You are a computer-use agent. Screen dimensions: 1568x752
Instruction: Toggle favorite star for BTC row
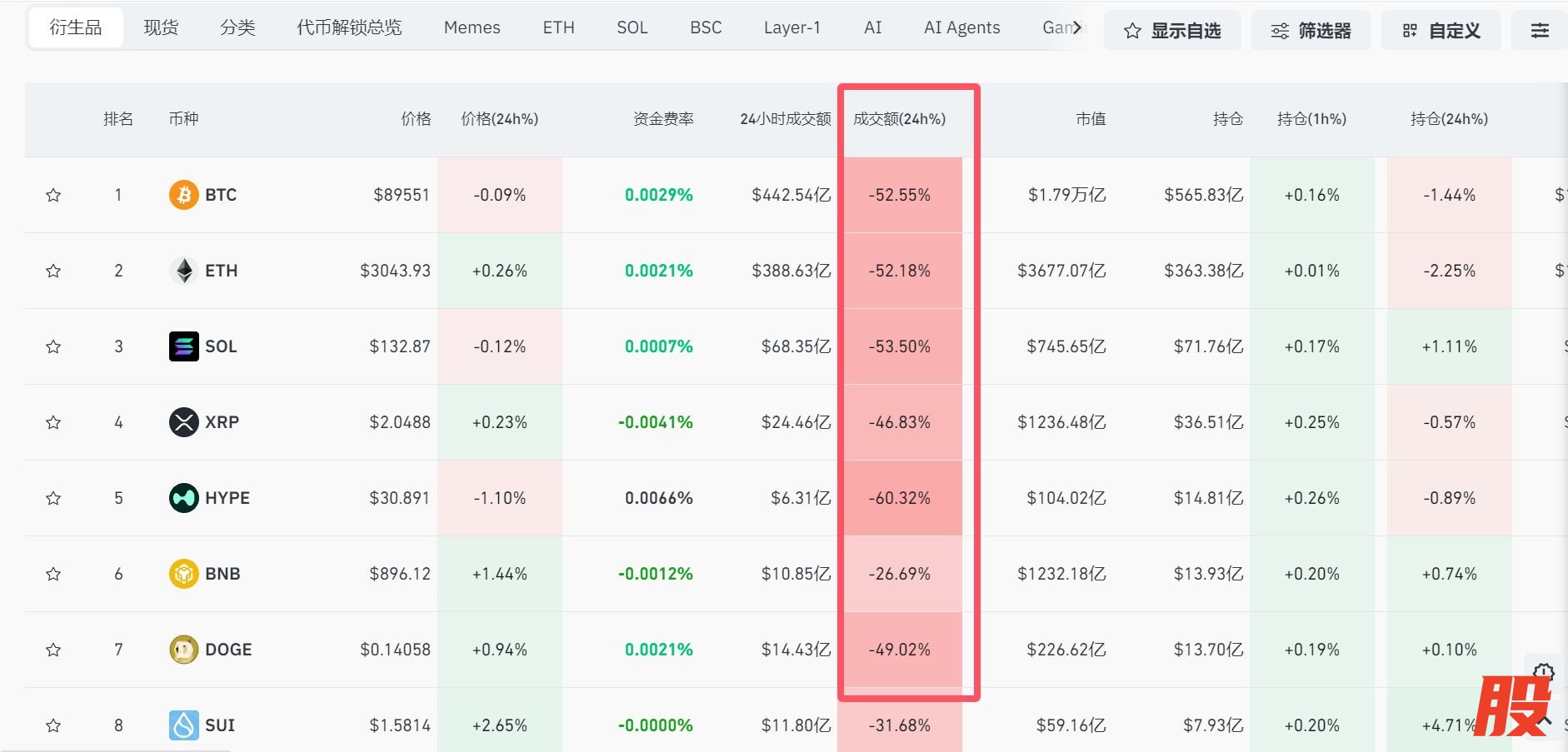[53, 195]
